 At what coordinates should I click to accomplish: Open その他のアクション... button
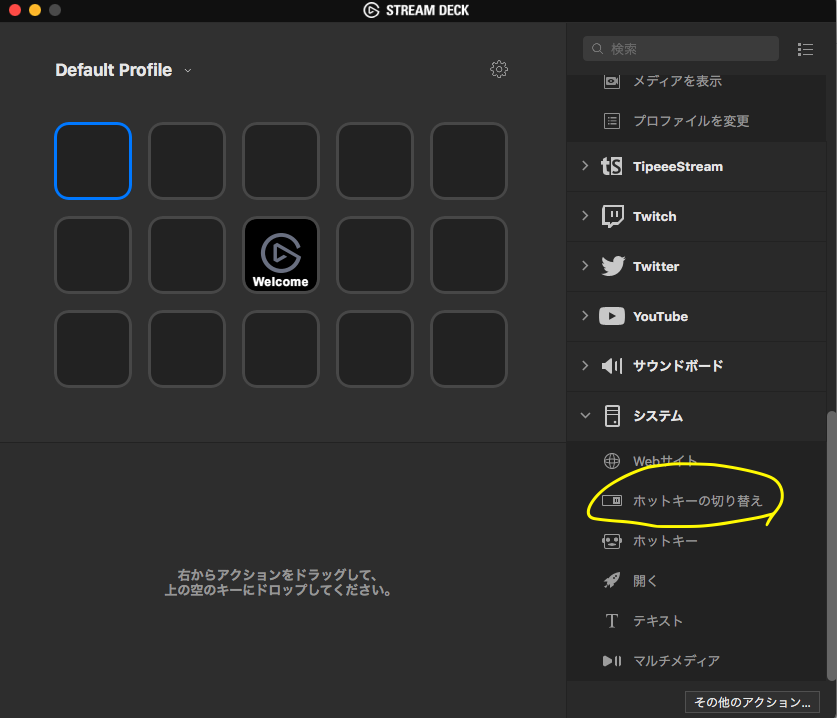point(752,702)
